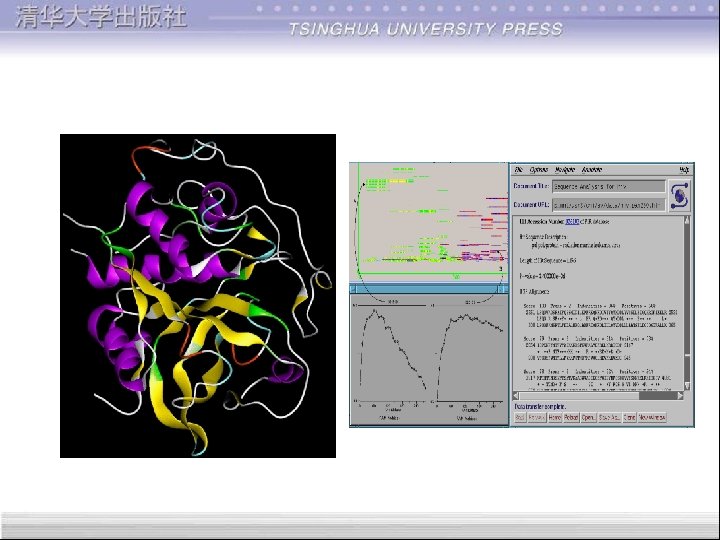Viewport: 720px width, 540px height.
Task: Click the Mosaic globe logo icon
Action: (679, 196)
